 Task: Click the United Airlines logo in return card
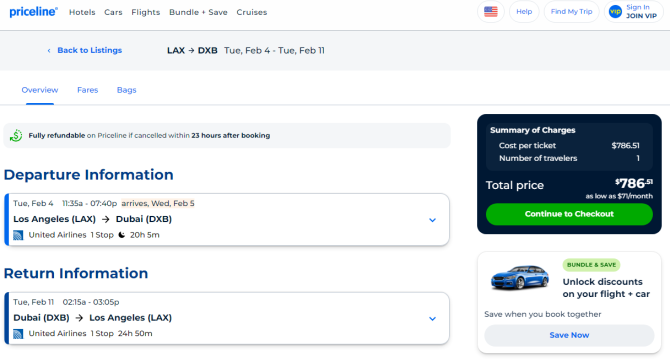(18, 334)
